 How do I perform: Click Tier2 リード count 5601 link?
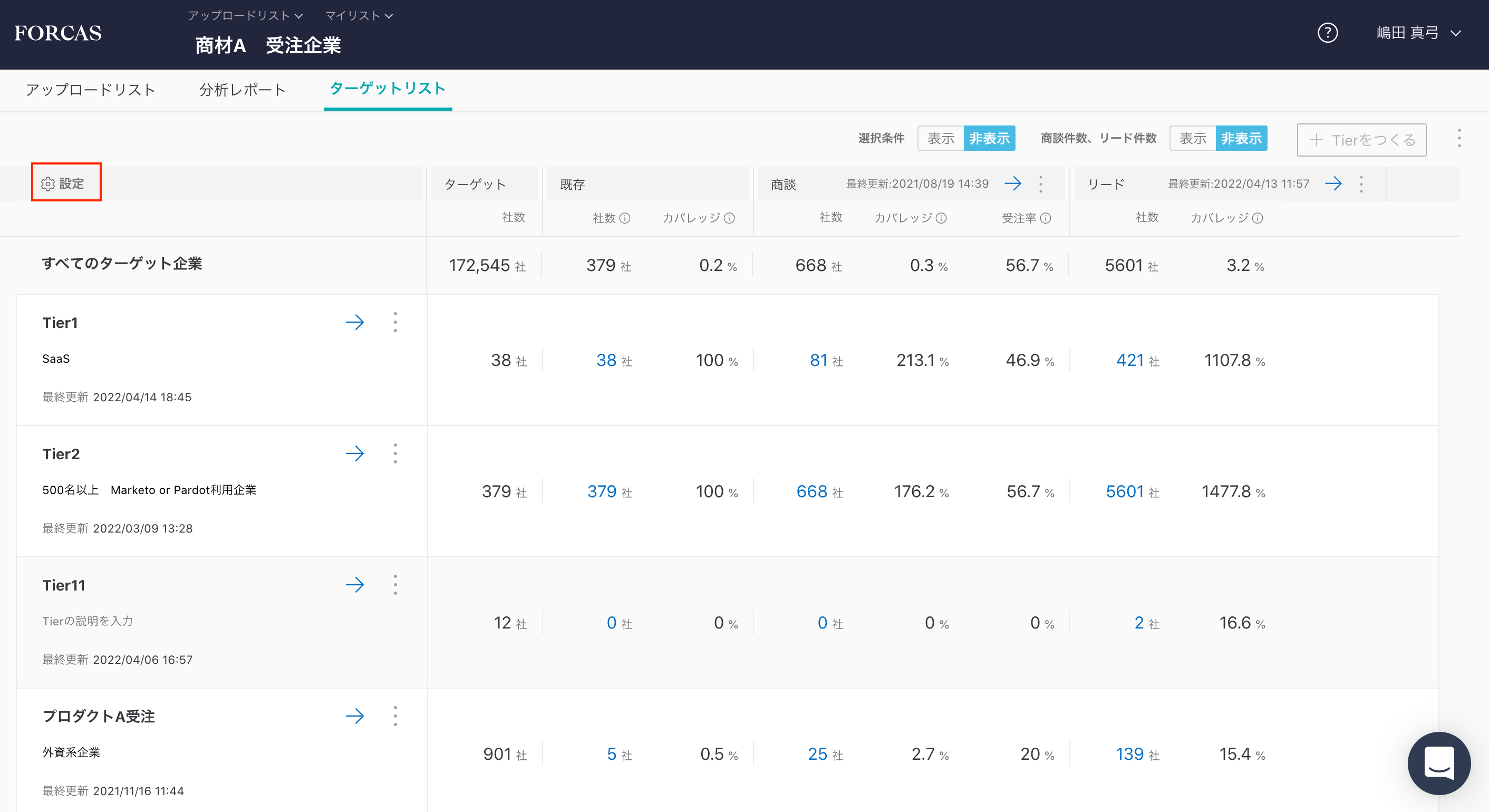pyautogui.click(x=1124, y=491)
